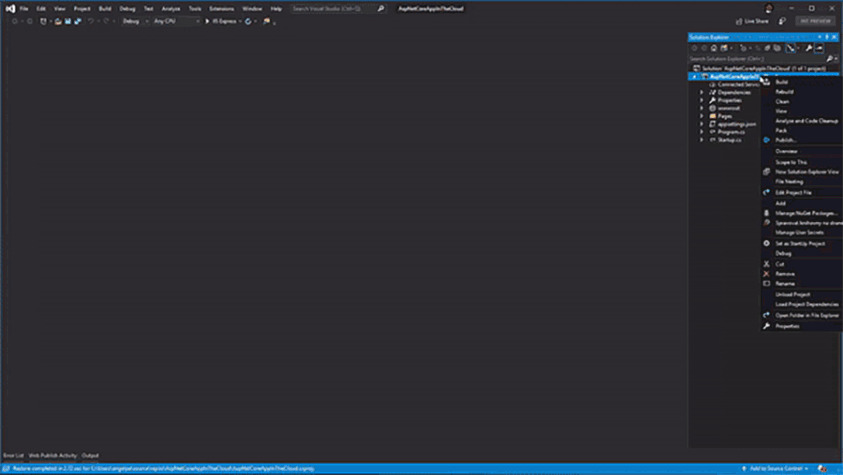Switch to the Web Publish Activity tab

[53, 455]
